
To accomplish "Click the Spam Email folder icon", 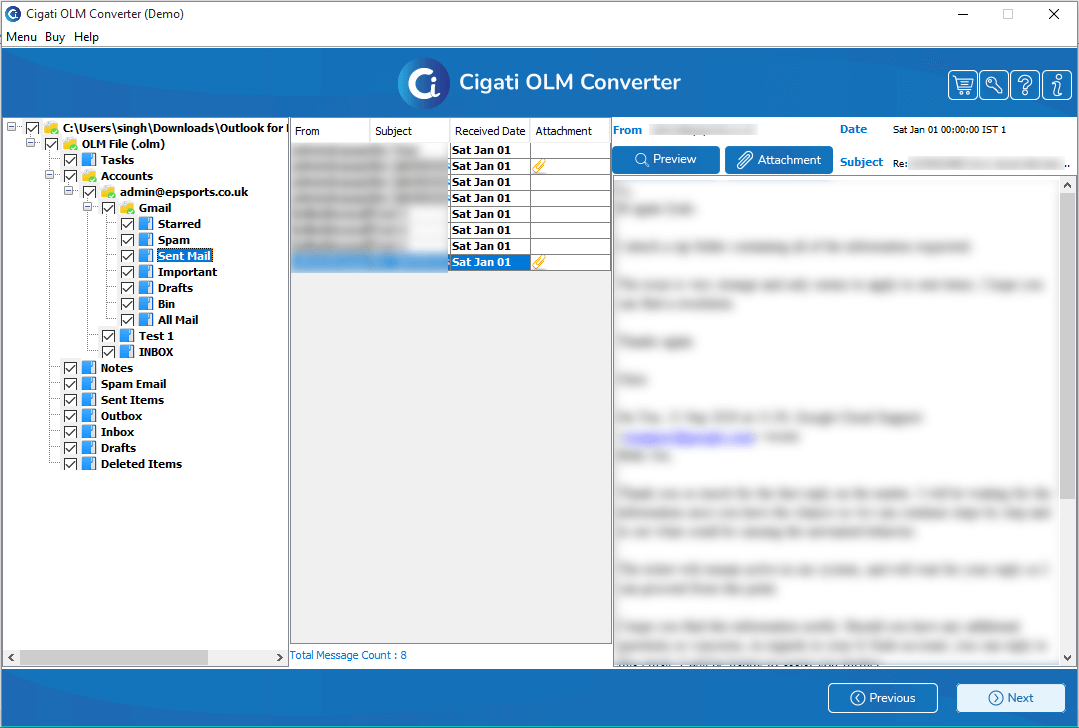I will tap(89, 384).
